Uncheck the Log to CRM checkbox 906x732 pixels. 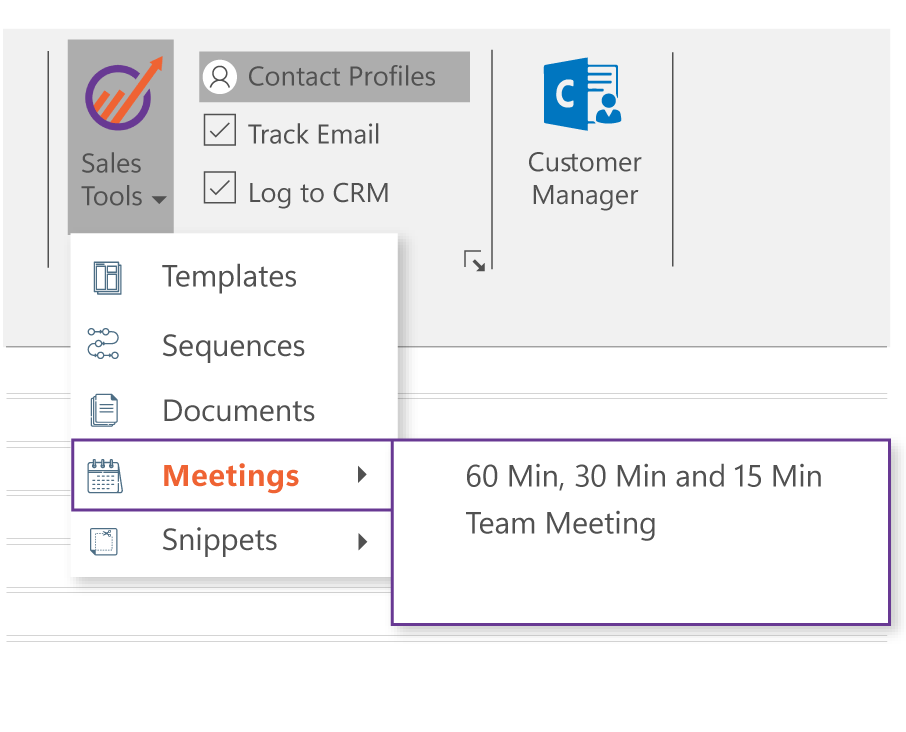[220, 188]
